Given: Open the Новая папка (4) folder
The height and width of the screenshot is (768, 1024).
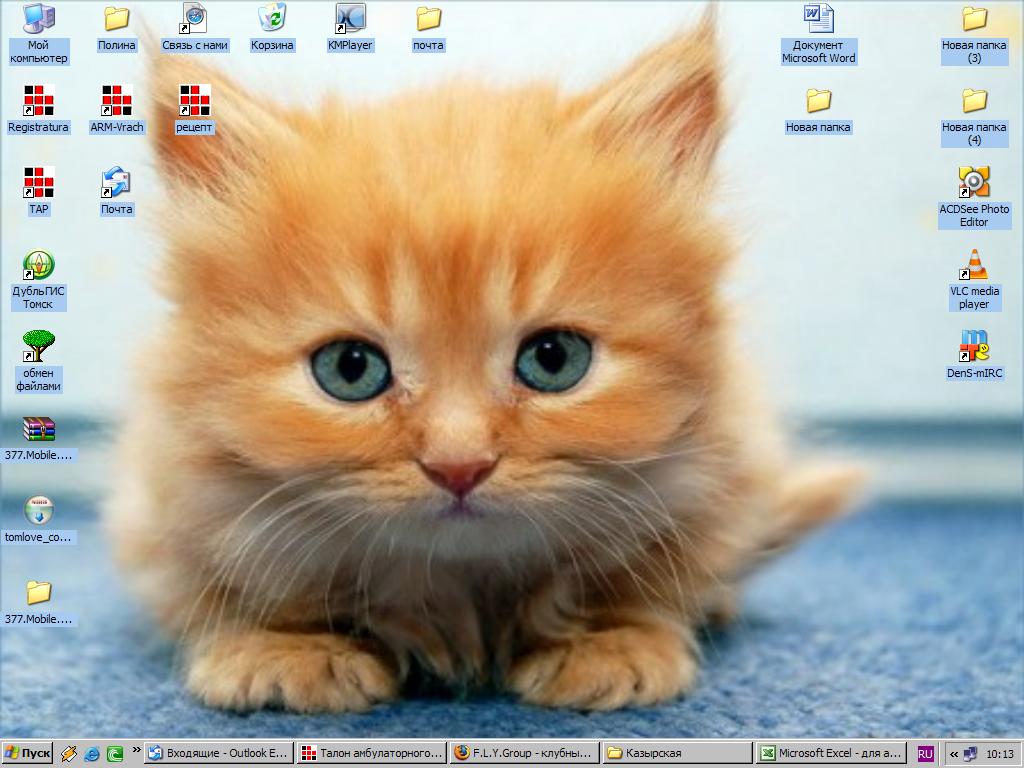Looking at the screenshot, I should pos(974,116).
